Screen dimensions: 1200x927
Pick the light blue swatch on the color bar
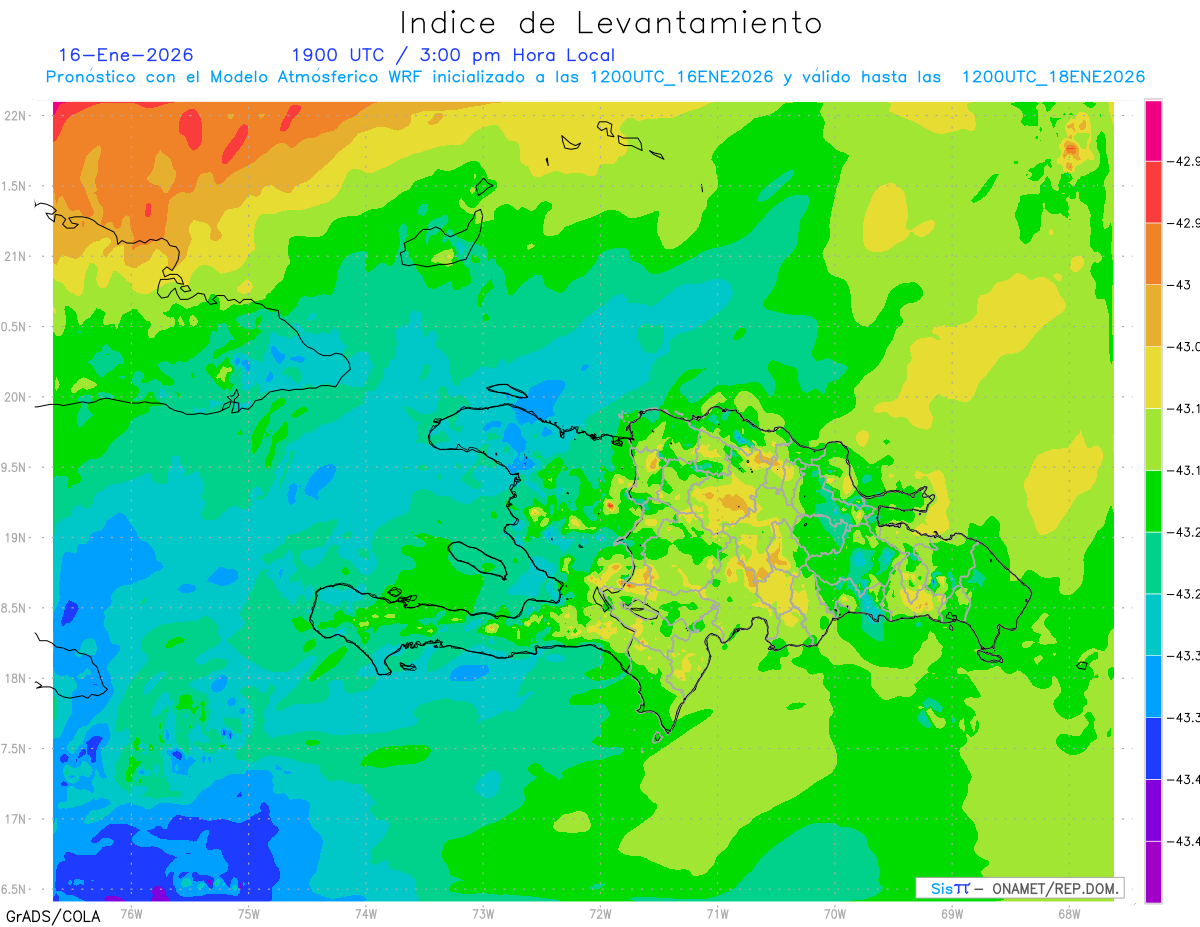pyautogui.click(x=1153, y=685)
